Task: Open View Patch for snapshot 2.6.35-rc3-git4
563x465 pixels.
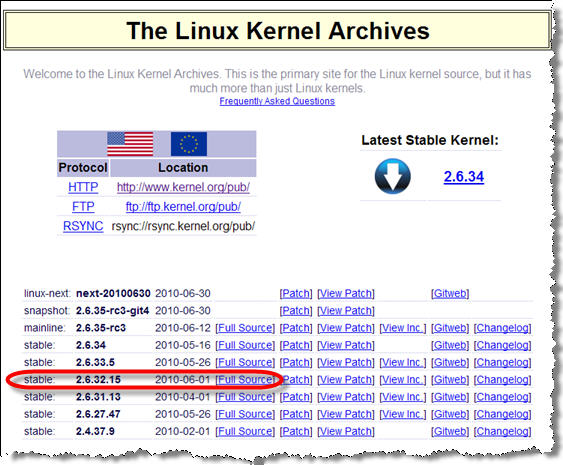Action: [346, 311]
